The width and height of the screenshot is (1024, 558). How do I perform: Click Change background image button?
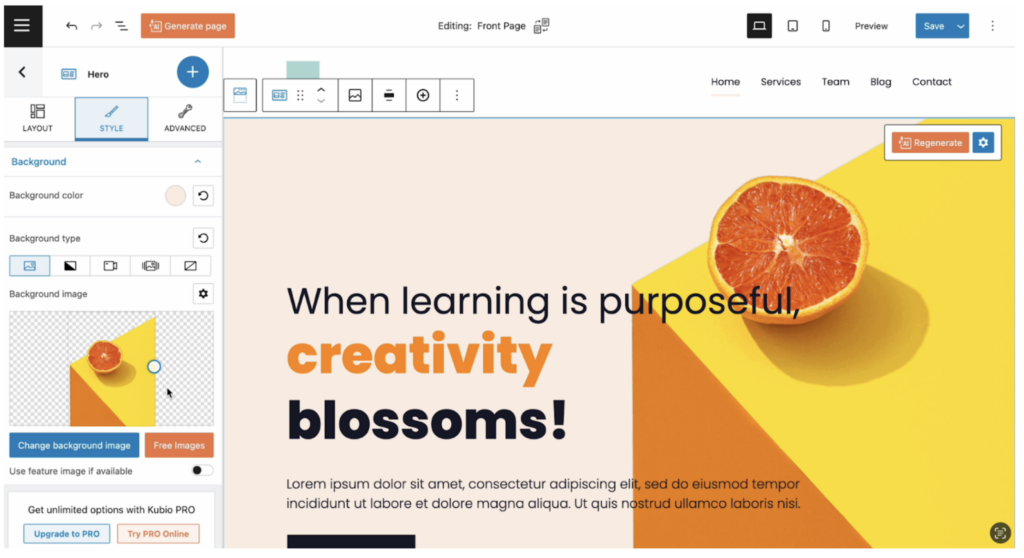point(74,445)
